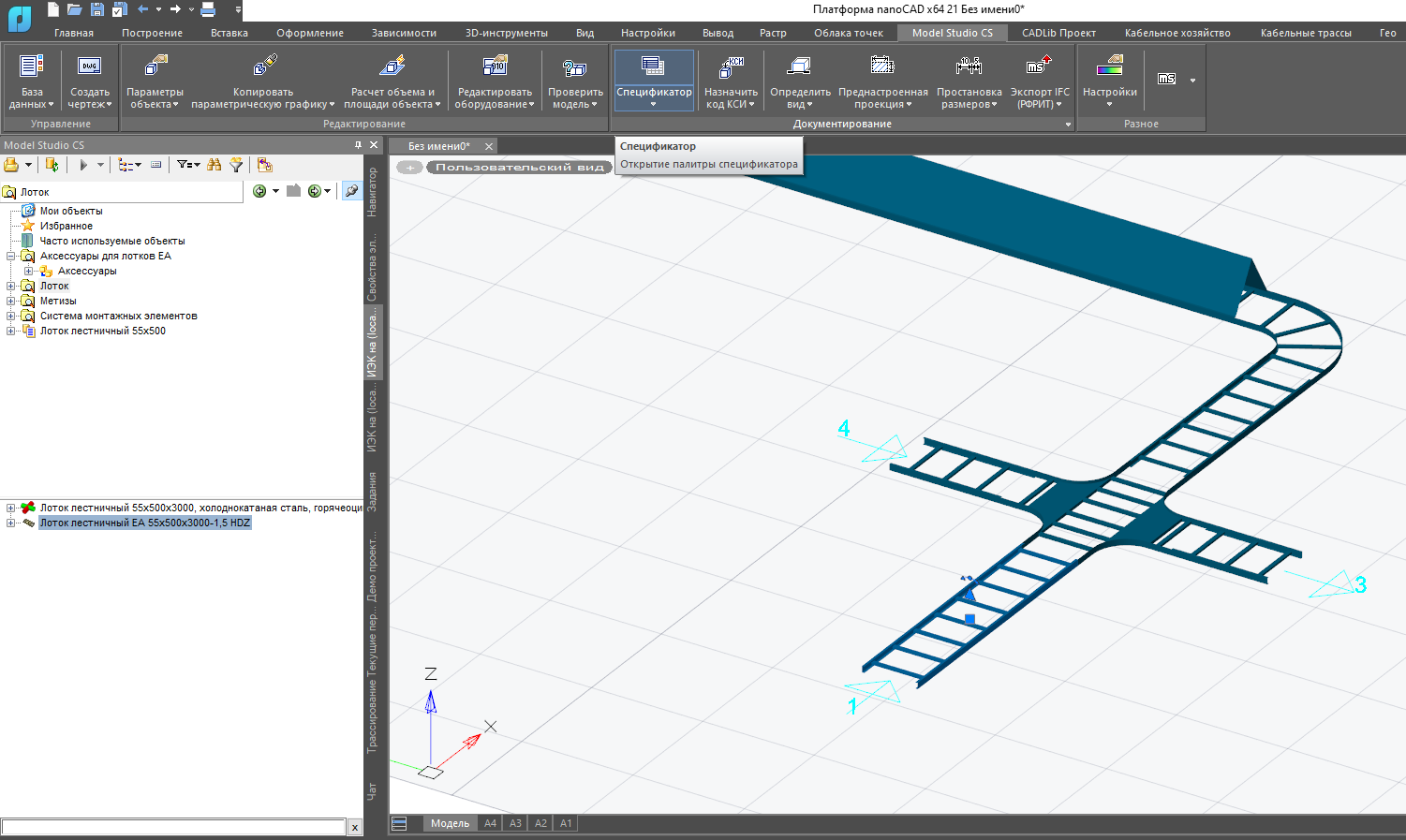Run Проверить модель tool

click(575, 81)
